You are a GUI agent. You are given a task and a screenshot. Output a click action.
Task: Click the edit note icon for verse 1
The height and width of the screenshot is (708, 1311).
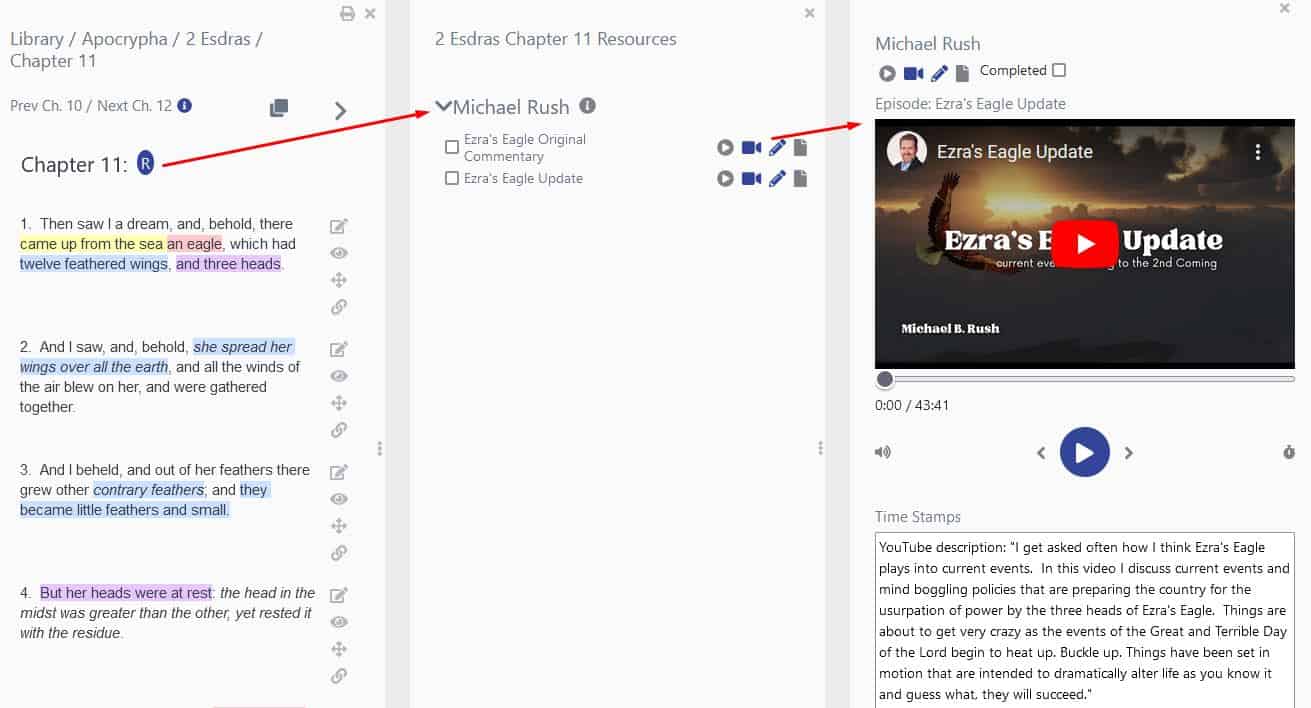click(339, 226)
